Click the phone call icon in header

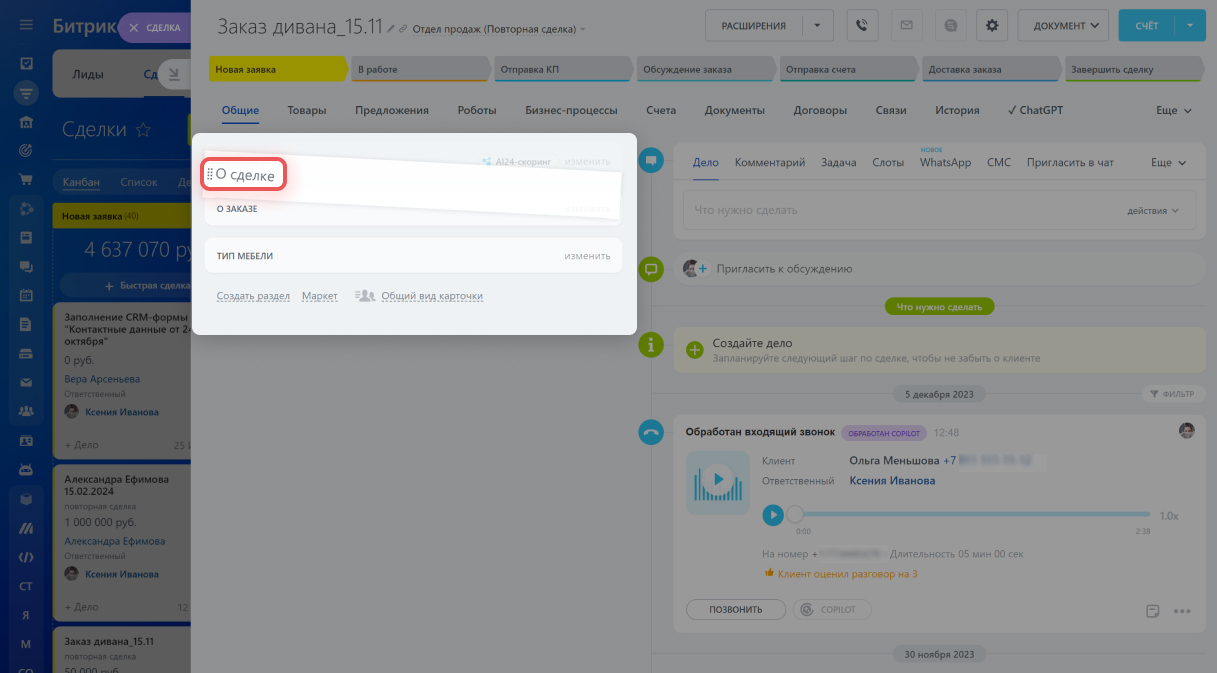[862, 26]
